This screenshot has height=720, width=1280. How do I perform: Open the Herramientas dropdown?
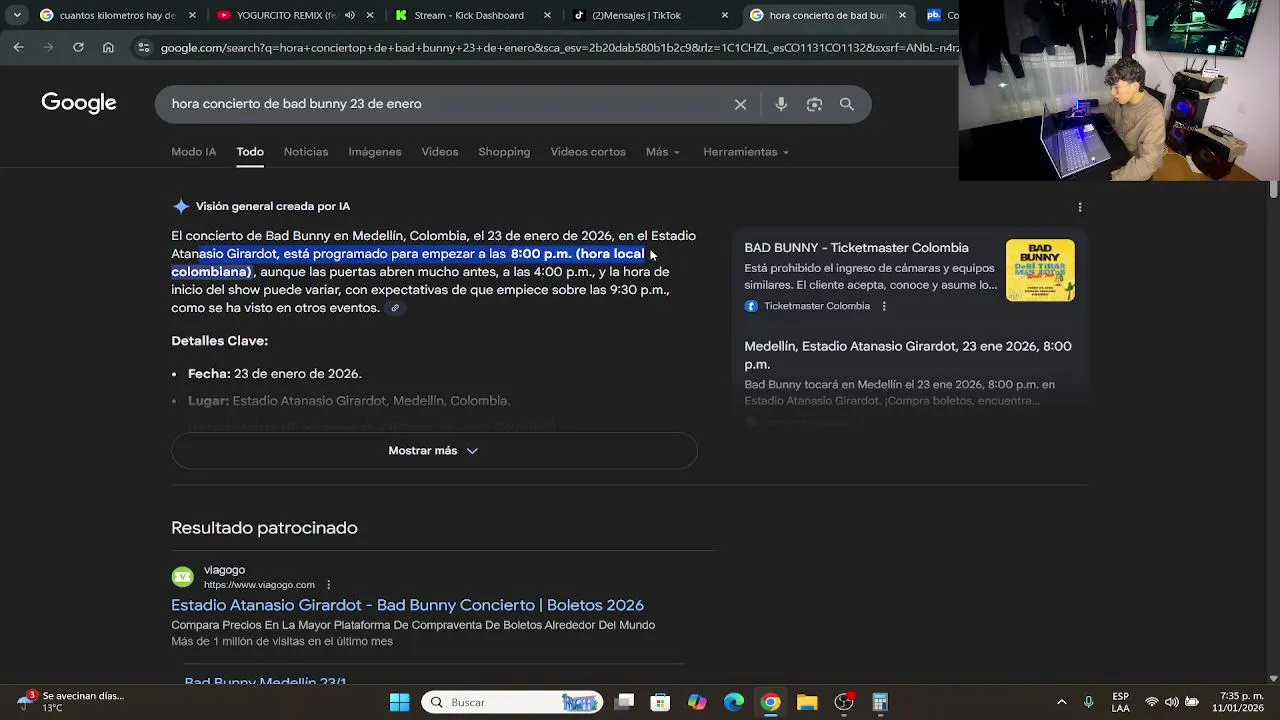(746, 152)
